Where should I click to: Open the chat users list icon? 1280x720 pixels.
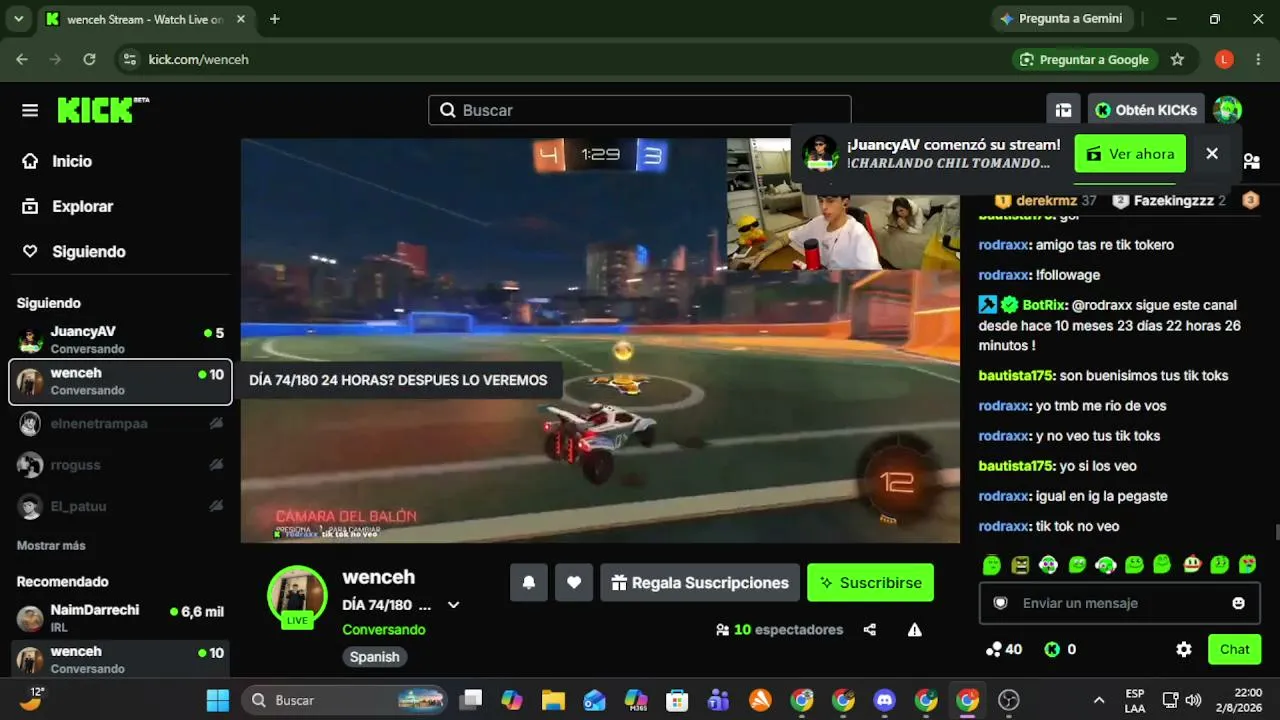tap(1251, 161)
